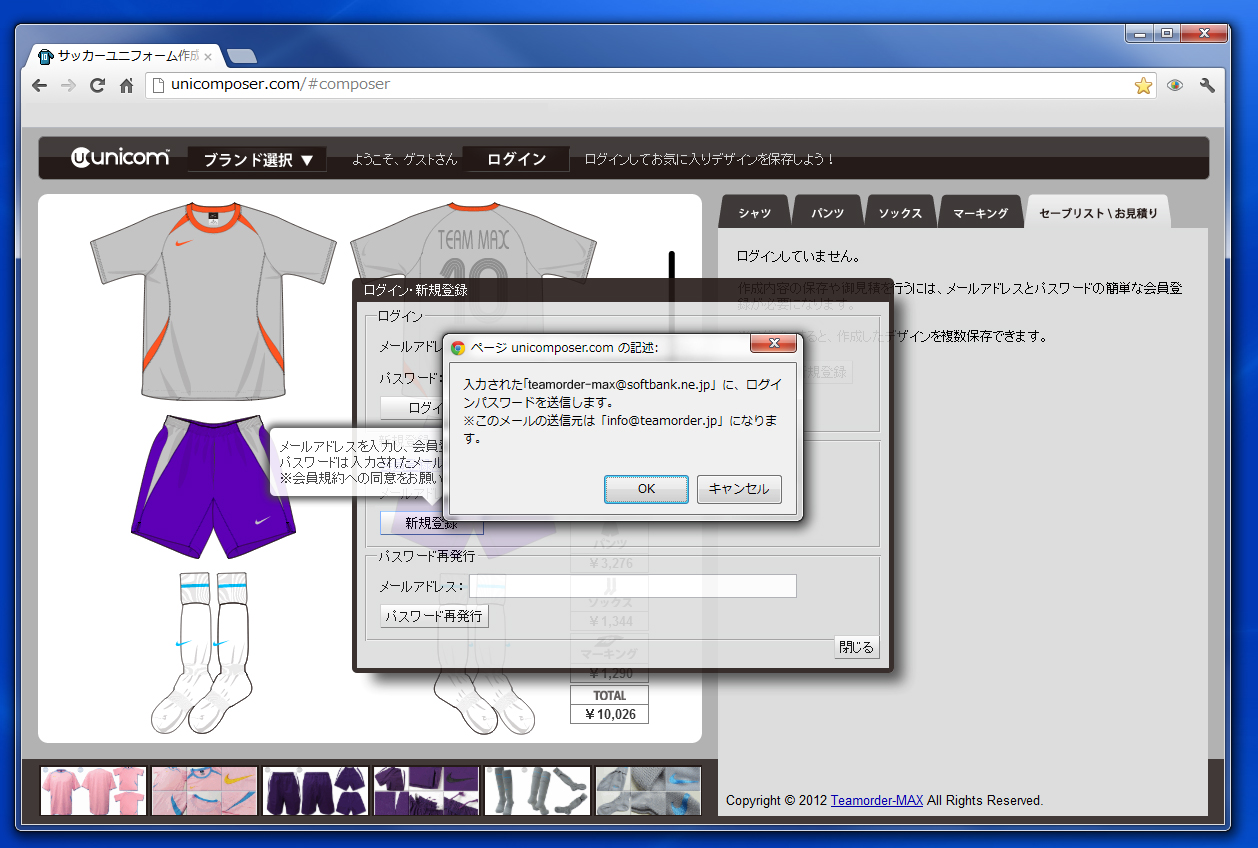1258x848 pixels.
Task: Click the header text ログインしてお気に入りデザインを保存しよう！
Action: pyautogui.click(x=709, y=159)
